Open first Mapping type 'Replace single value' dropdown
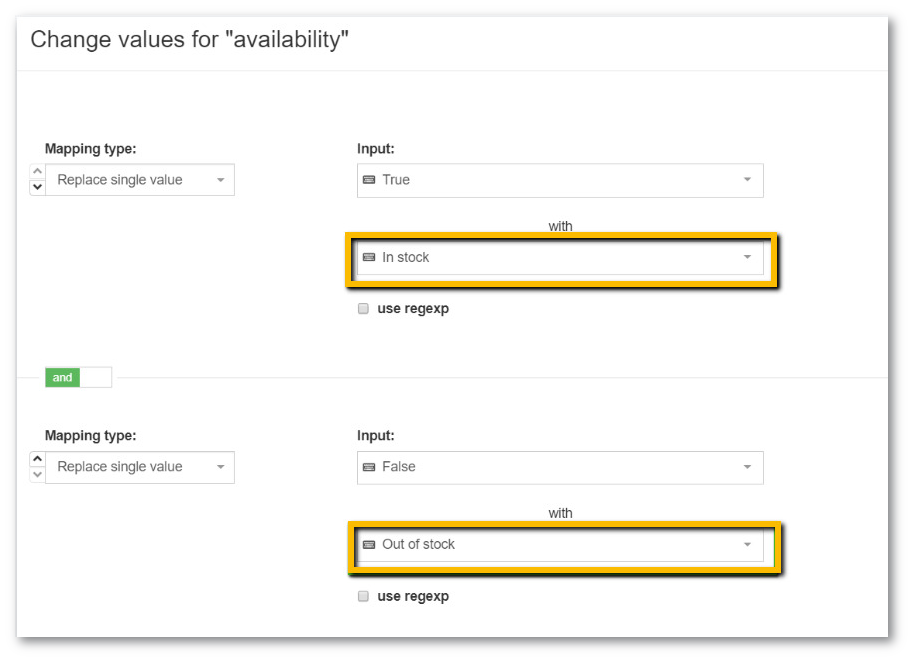 tap(140, 180)
